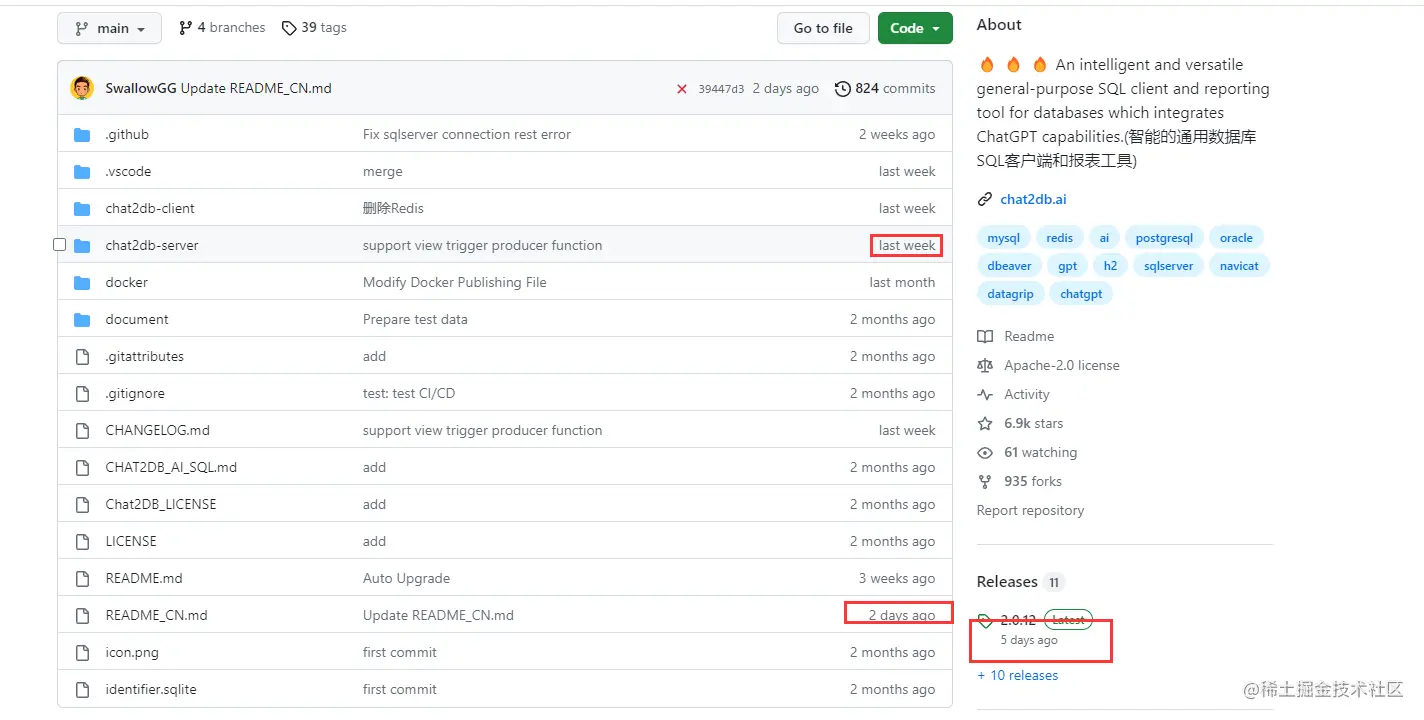Screen dimensions: 1424x720
Task: Click the CHANGELOG.md file icon
Action: pos(82,430)
